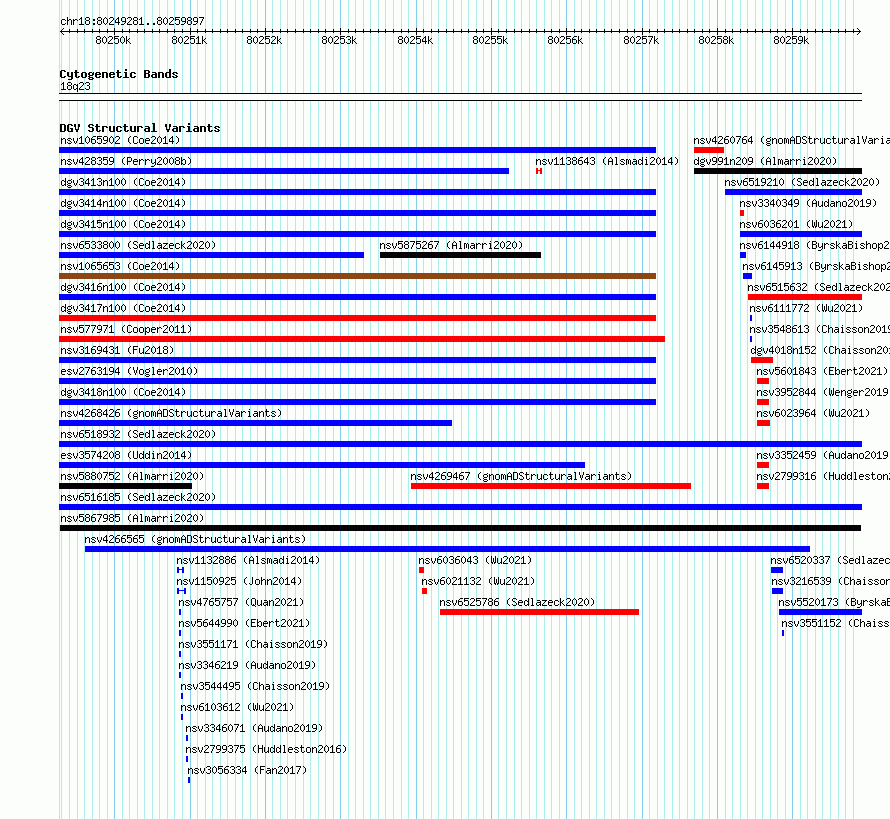The height and width of the screenshot is (819, 890).
Task: Click nsv3551152 (Chaisson) label
Action: point(836,623)
